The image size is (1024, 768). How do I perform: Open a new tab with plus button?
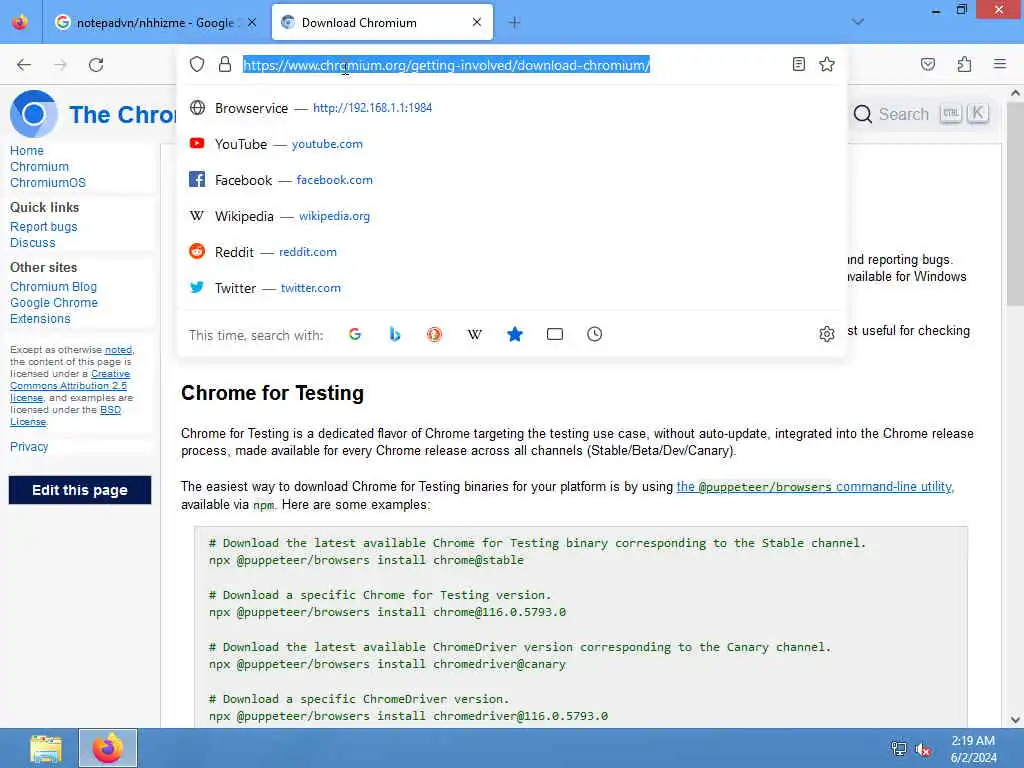(515, 23)
